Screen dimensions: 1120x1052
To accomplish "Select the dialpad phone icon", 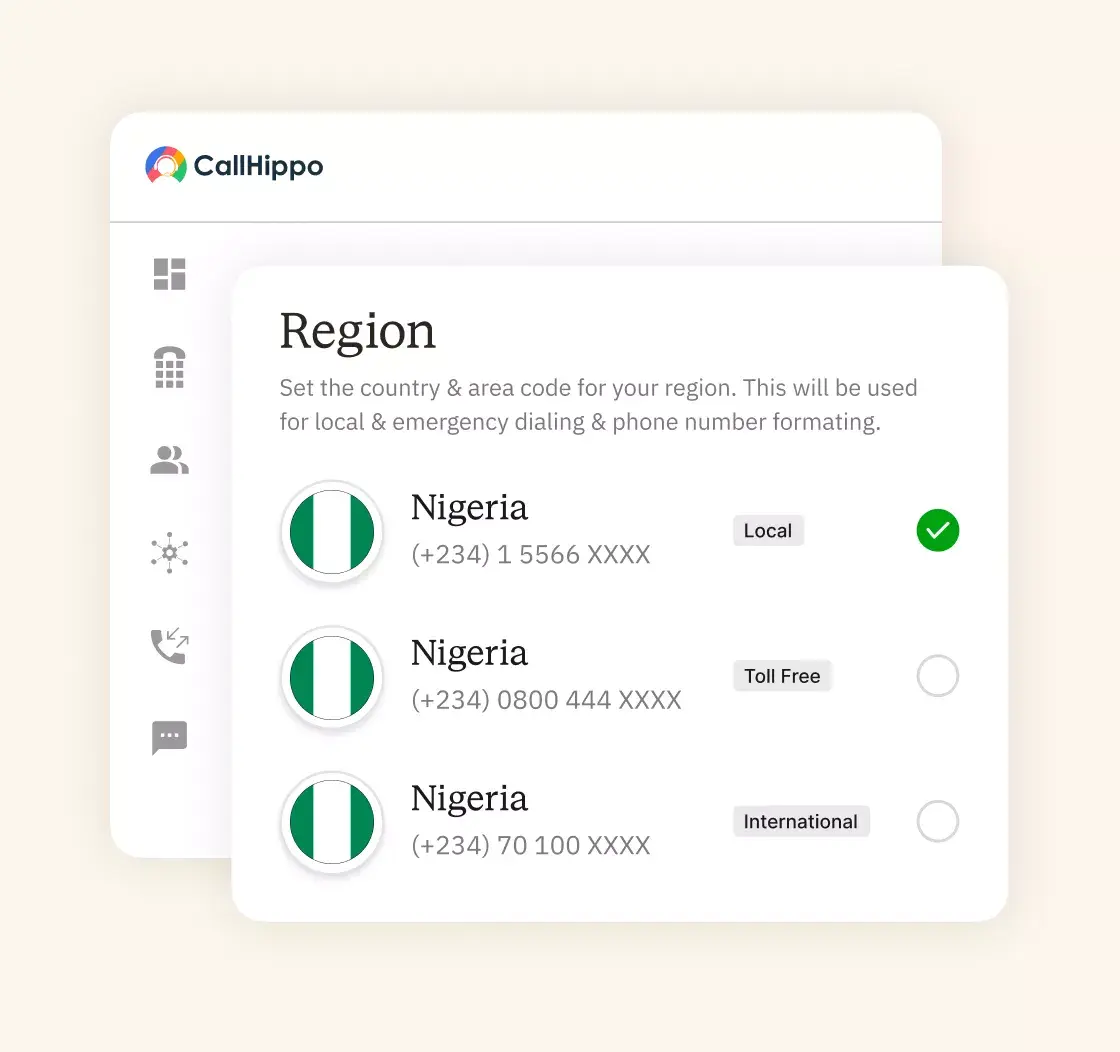I will [x=170, y=367].
